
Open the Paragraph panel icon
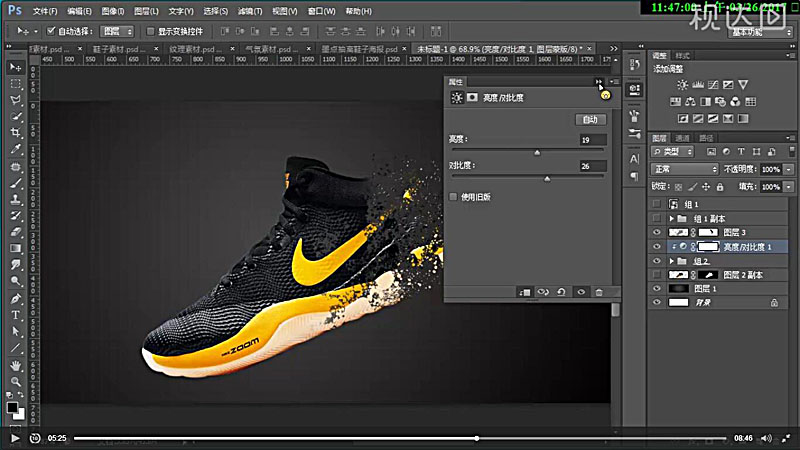click(x=634, y=177)
